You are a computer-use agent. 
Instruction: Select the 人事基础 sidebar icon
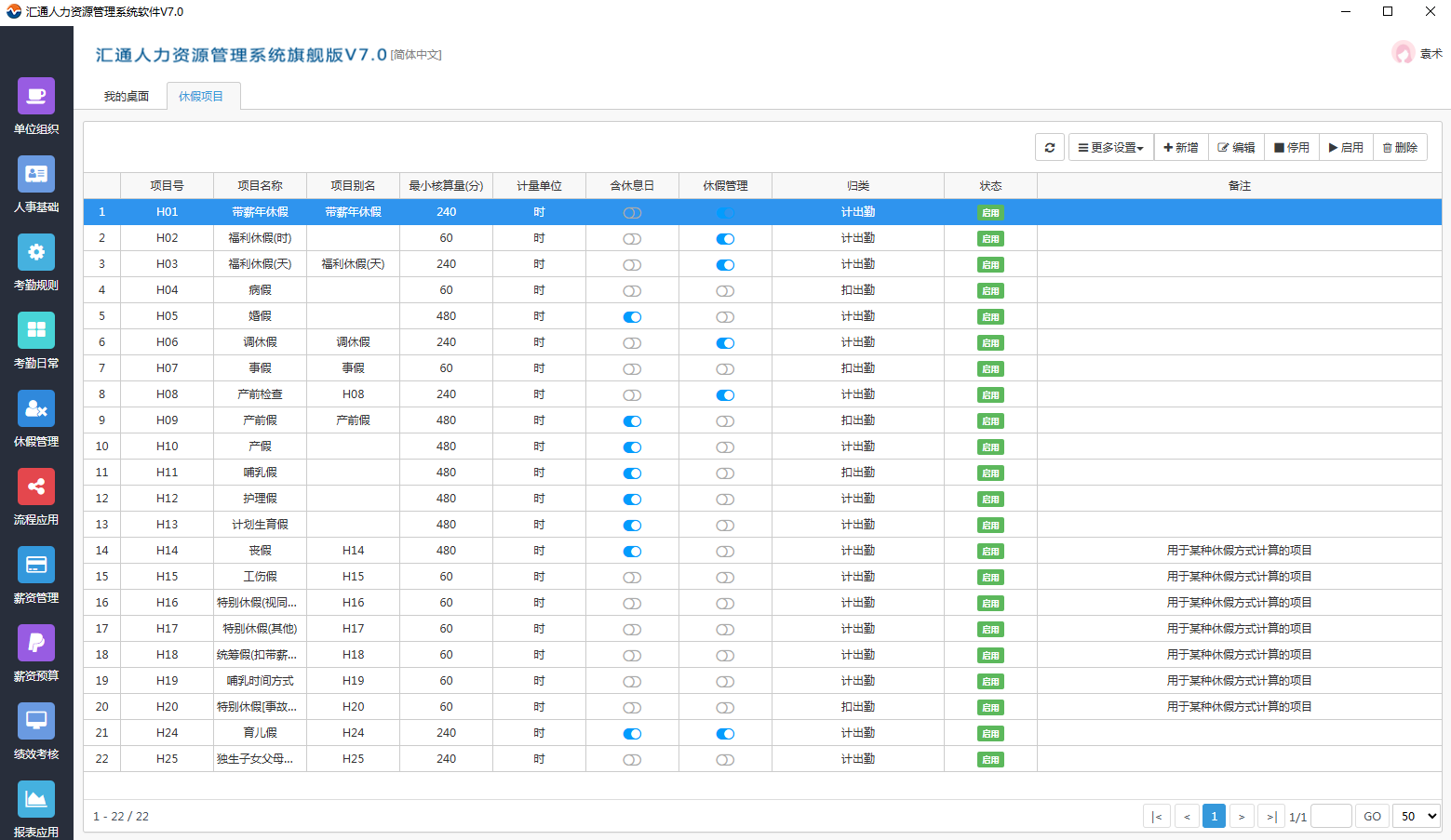point(36,183)
